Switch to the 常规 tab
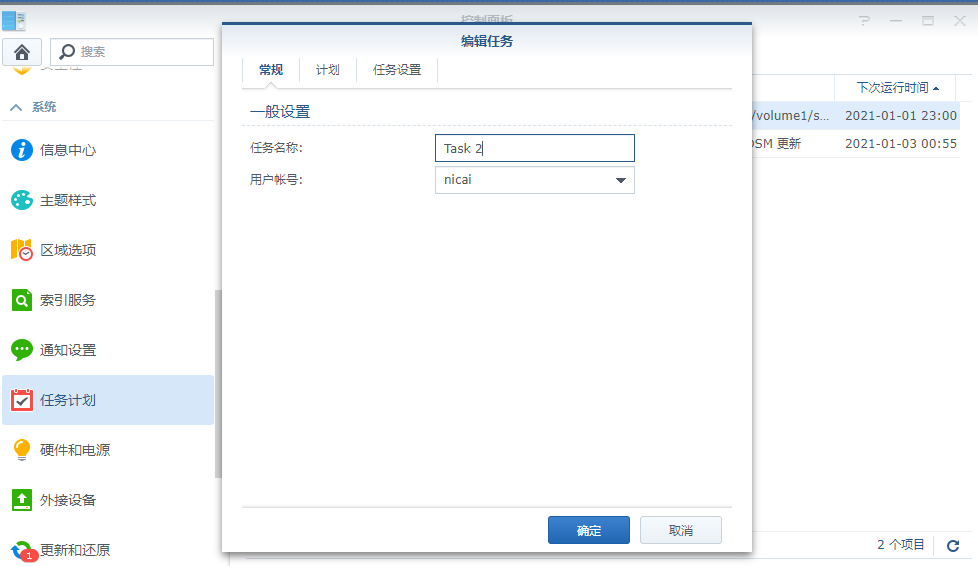Image resolution: width=978 pixels, height=566 pixels. (x=271, y=70)
